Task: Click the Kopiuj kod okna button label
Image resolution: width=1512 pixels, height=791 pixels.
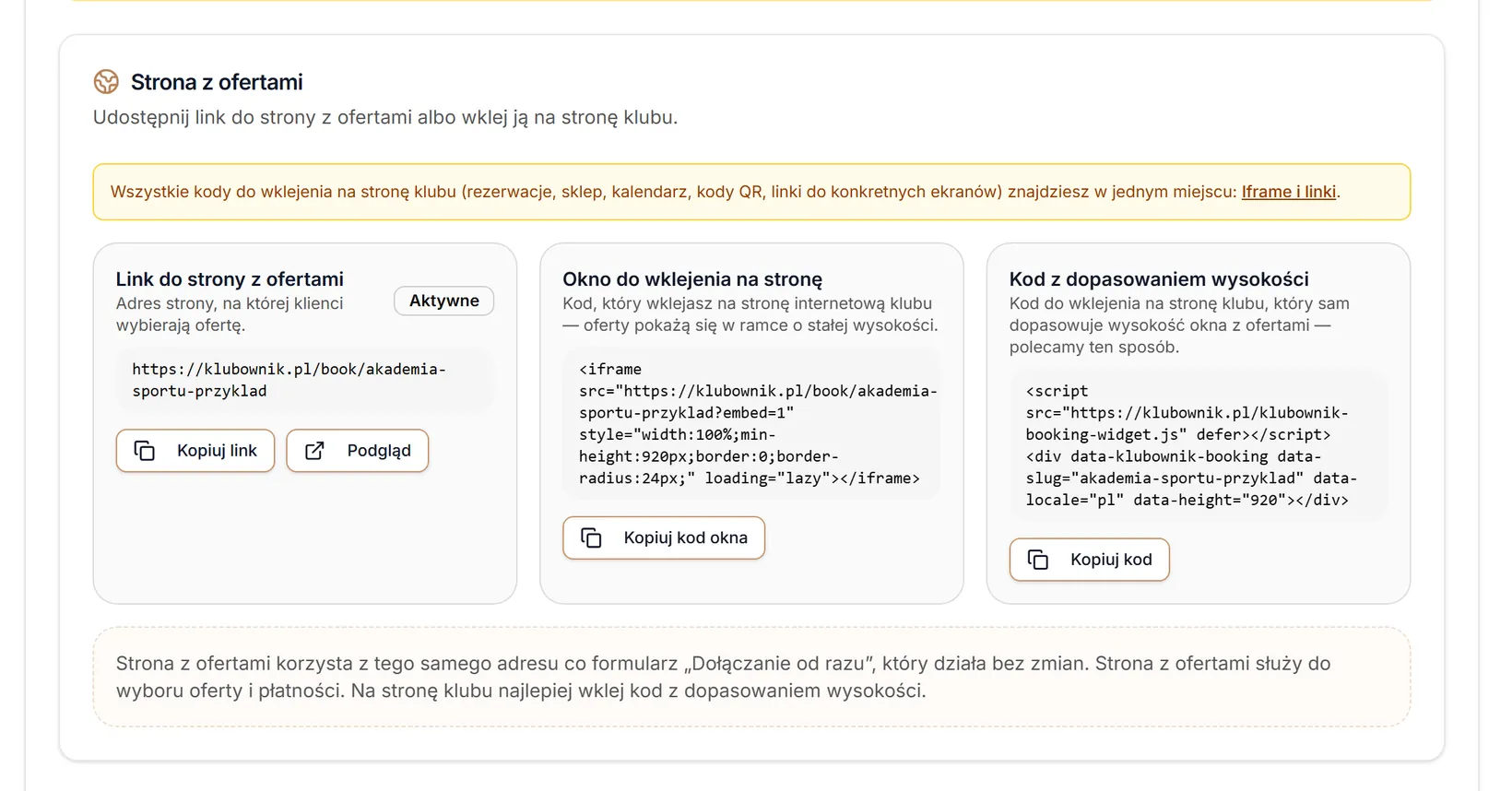Action: (685, 537)
